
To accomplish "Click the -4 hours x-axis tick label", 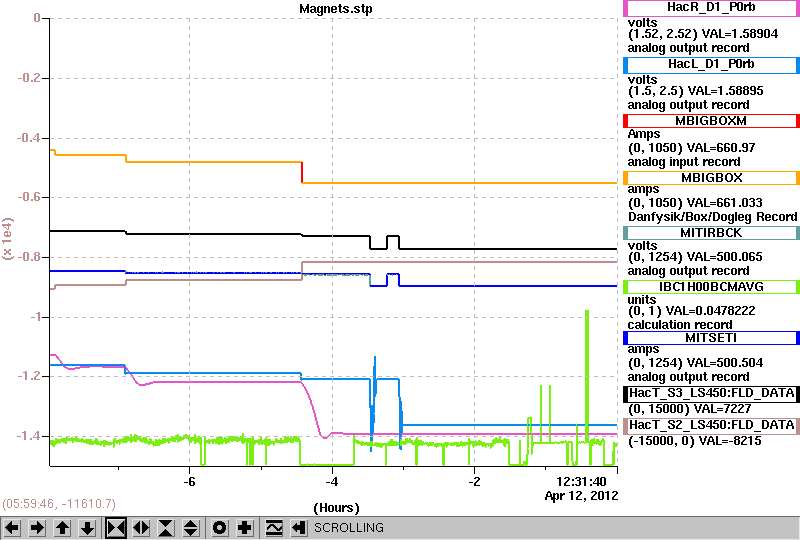I will click(x=332, y=482).
